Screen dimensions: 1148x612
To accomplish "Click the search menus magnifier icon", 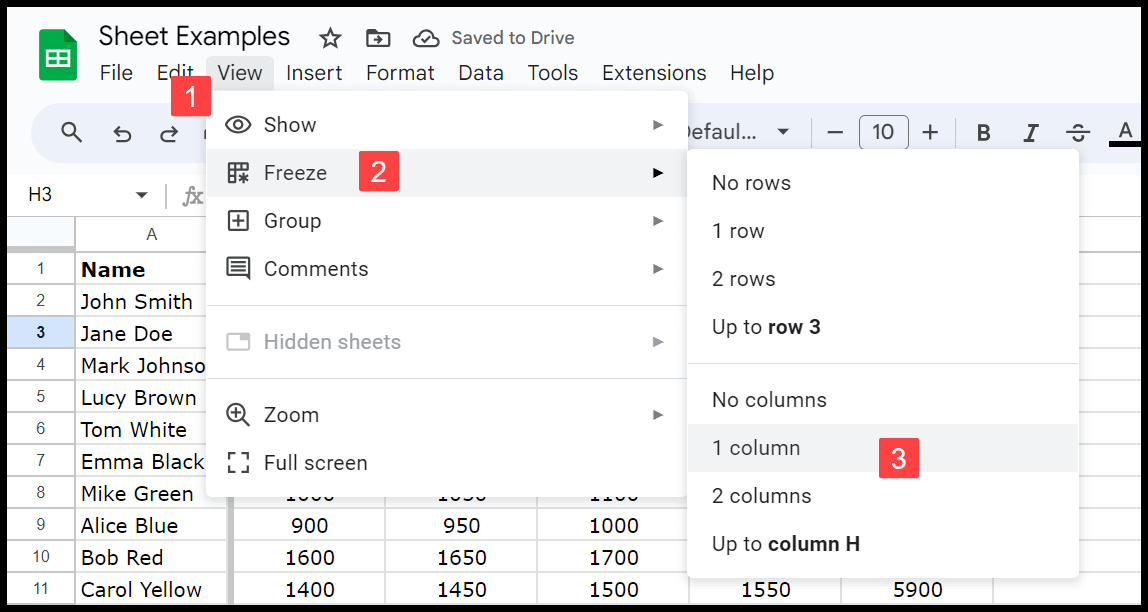I will pyautogui.click(x=71, y=133).
